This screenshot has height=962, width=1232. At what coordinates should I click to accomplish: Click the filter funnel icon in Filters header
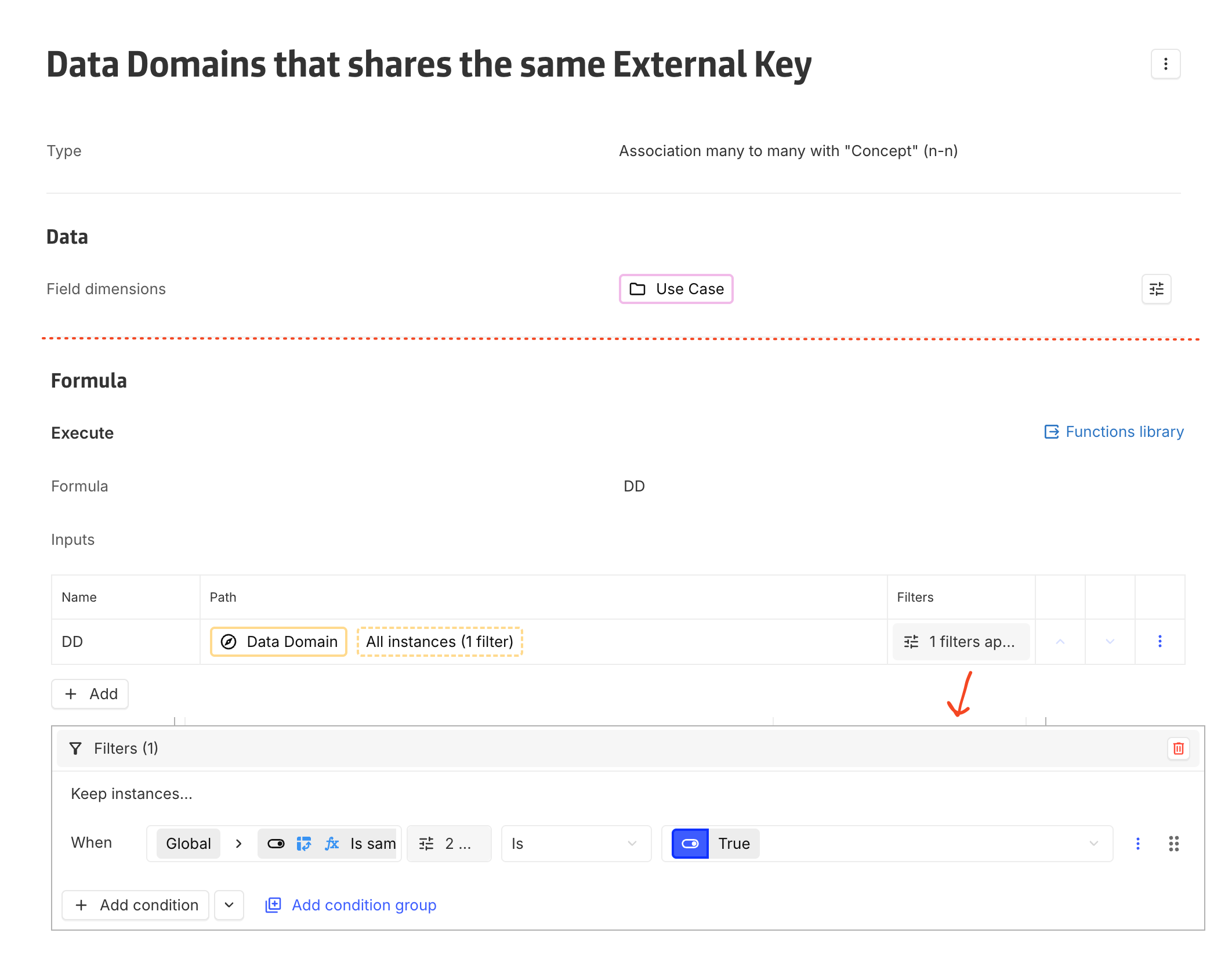(x=75, y=748)
